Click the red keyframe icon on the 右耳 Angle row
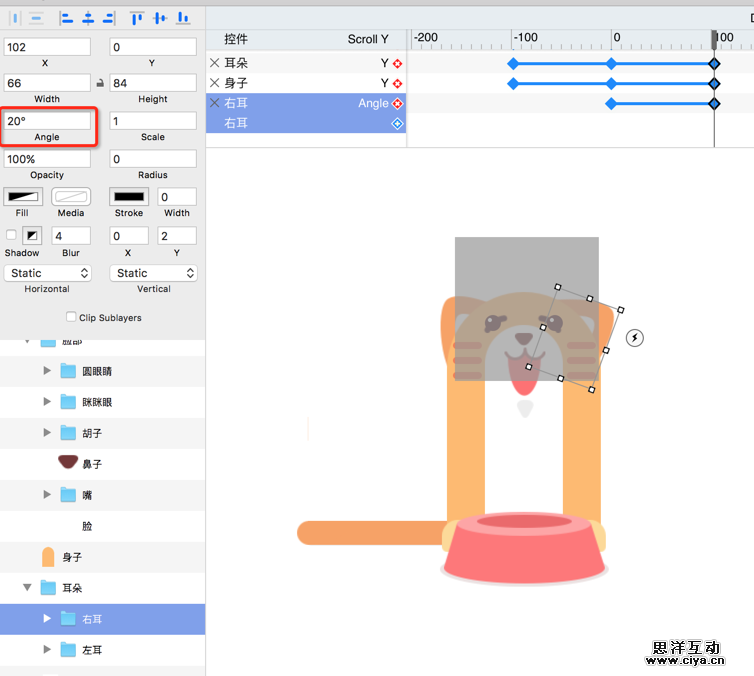Viewport: 754px width, 676px height. [x=397, y=103]
